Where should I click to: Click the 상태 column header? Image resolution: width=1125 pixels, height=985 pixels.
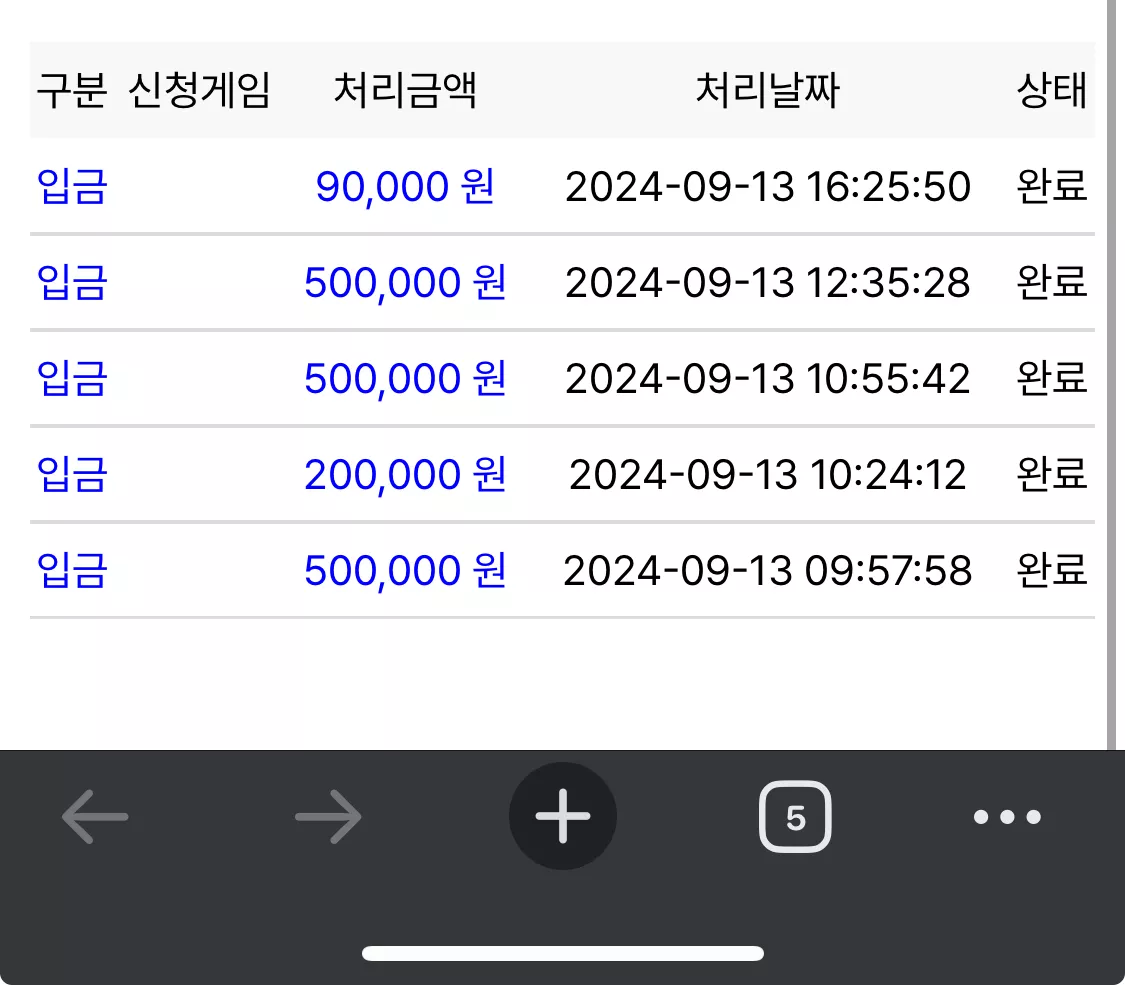pyautogui.click(x=1052, y=90)
